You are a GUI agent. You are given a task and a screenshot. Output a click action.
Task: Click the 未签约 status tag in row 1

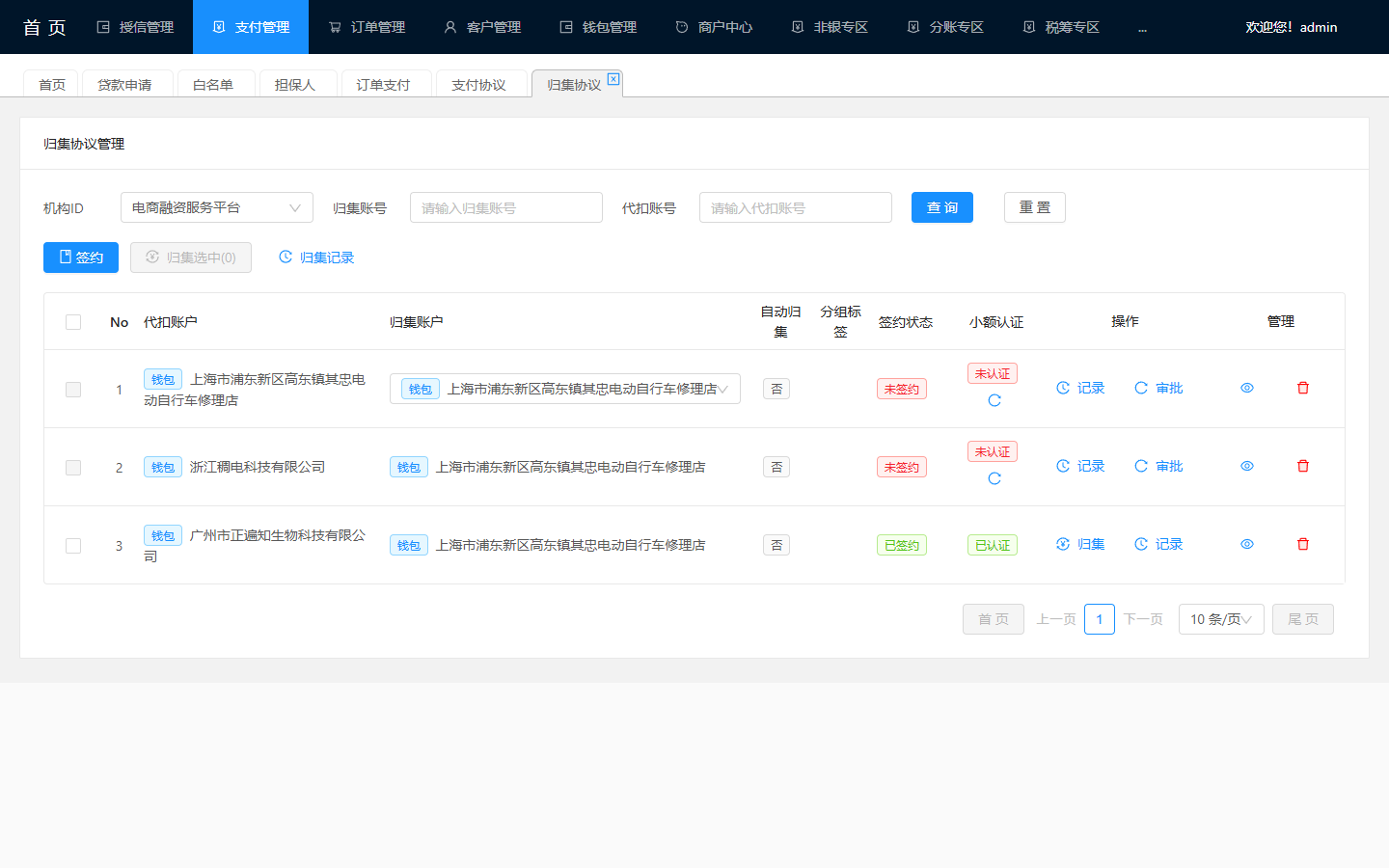(902, 389)
